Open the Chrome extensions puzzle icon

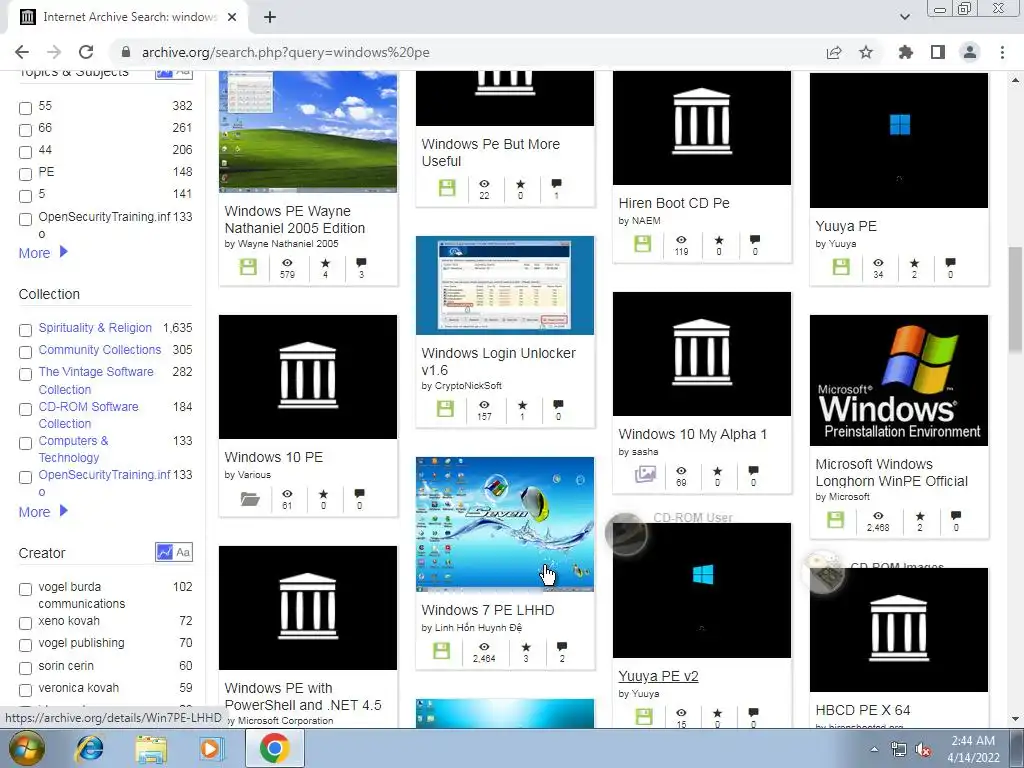[x=905, y=52]
